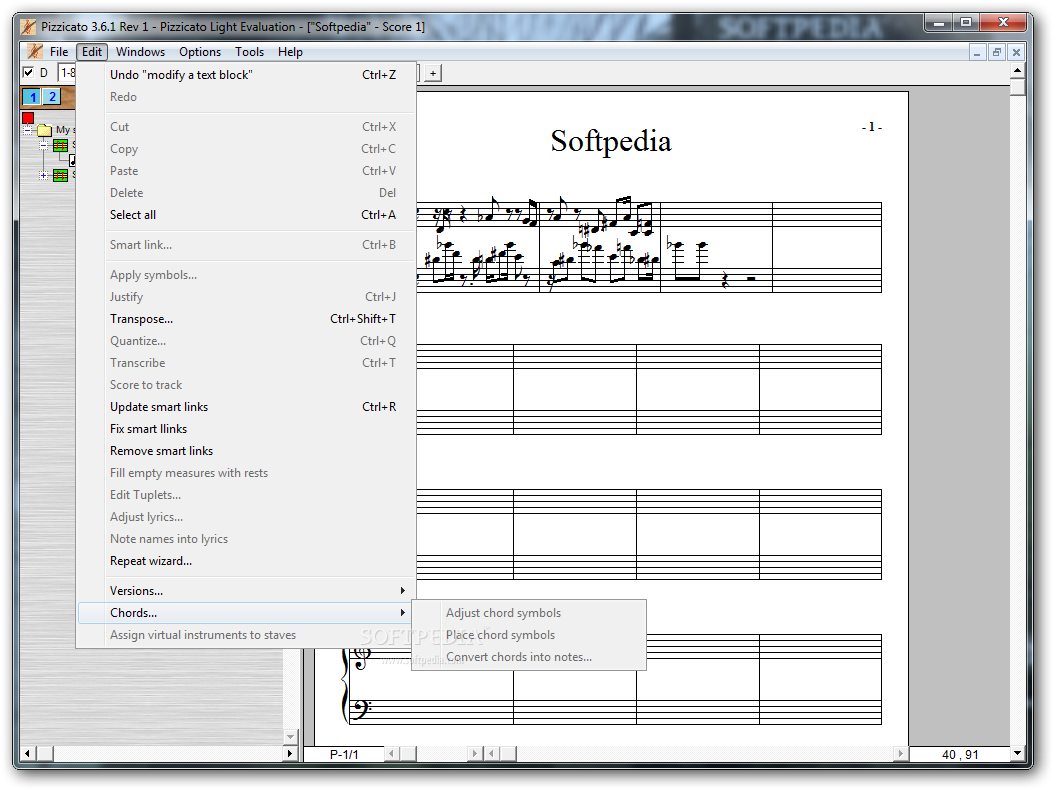Click the bass clef on bottom staff
The height and width of the screenshot is (790, 1054).
pyautogui.click(x=360, y=709)
